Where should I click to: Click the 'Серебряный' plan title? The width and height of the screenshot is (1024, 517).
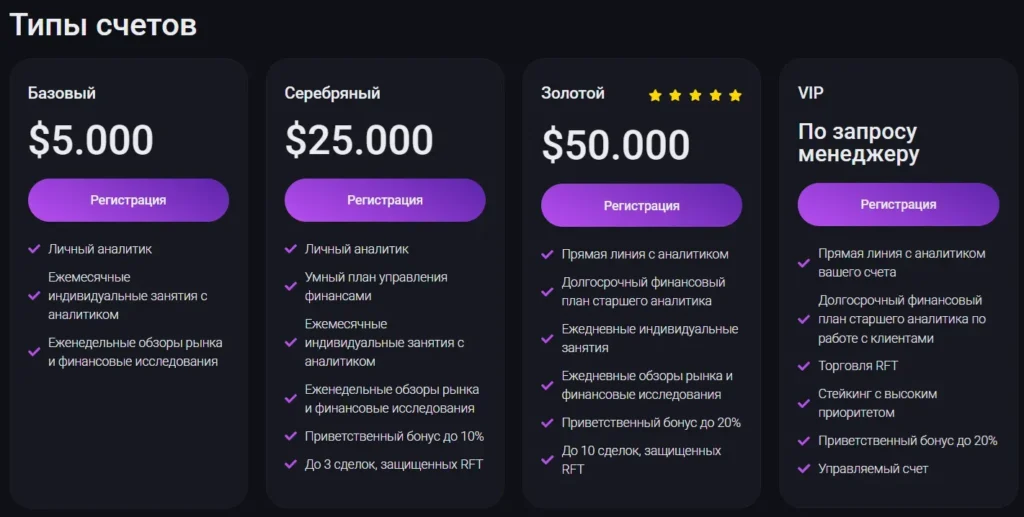tap(332, 93)
